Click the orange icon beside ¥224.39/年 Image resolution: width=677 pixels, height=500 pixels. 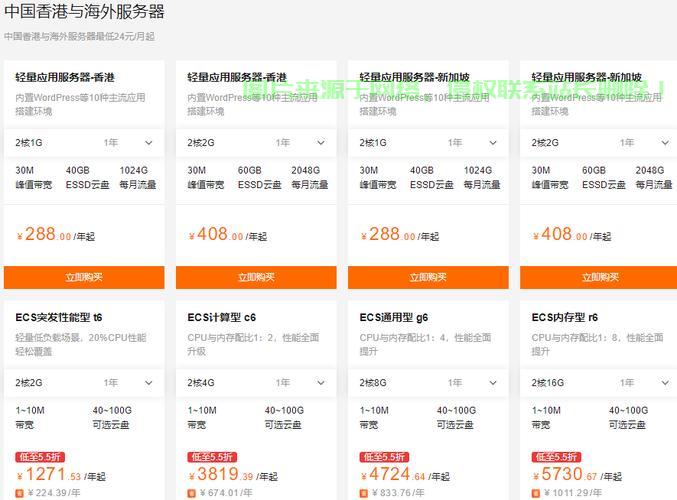point(19,493)
